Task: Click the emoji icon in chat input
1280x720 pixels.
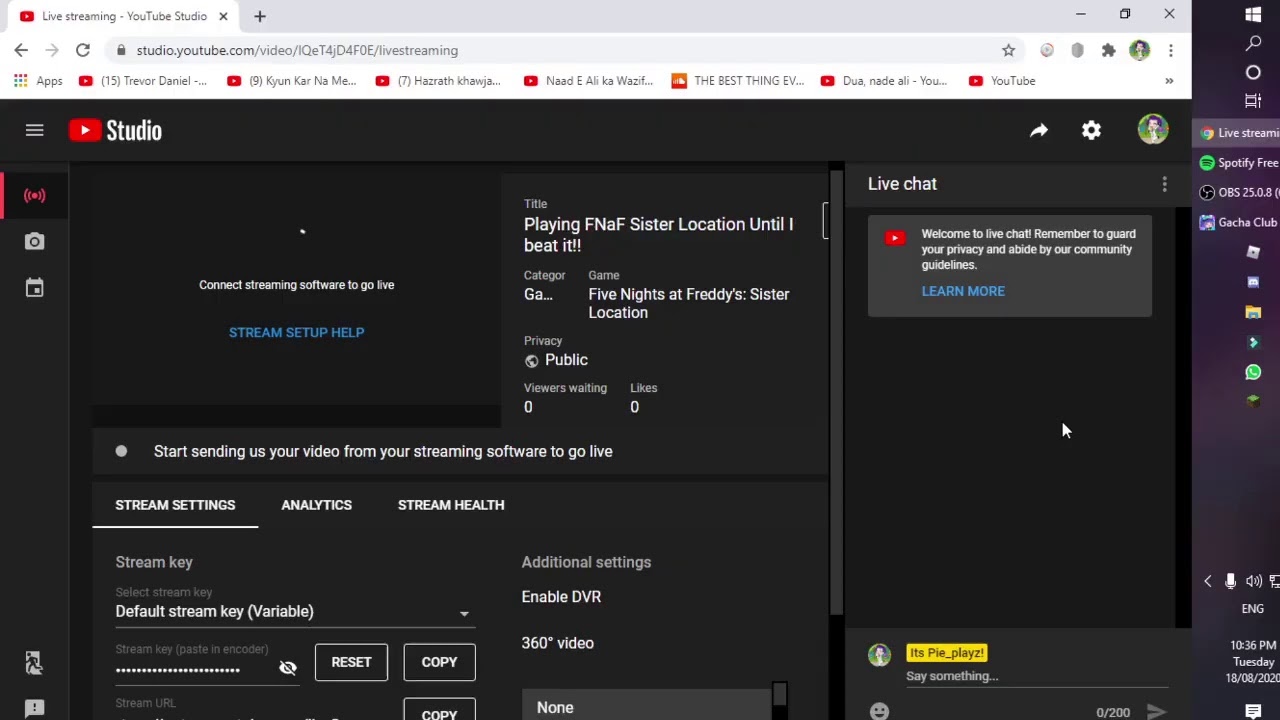Action: coord(879,711)
